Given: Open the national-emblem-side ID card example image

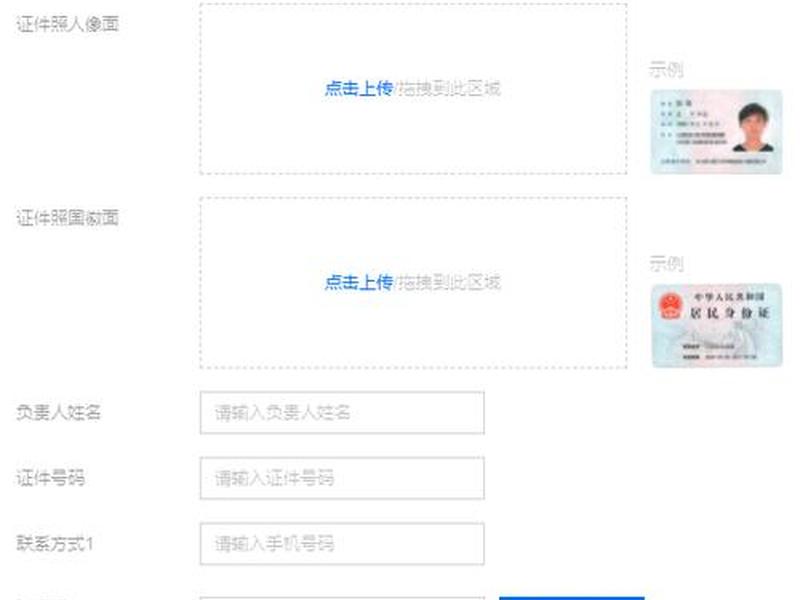Looking at the screenshot, I should point(716,326).
